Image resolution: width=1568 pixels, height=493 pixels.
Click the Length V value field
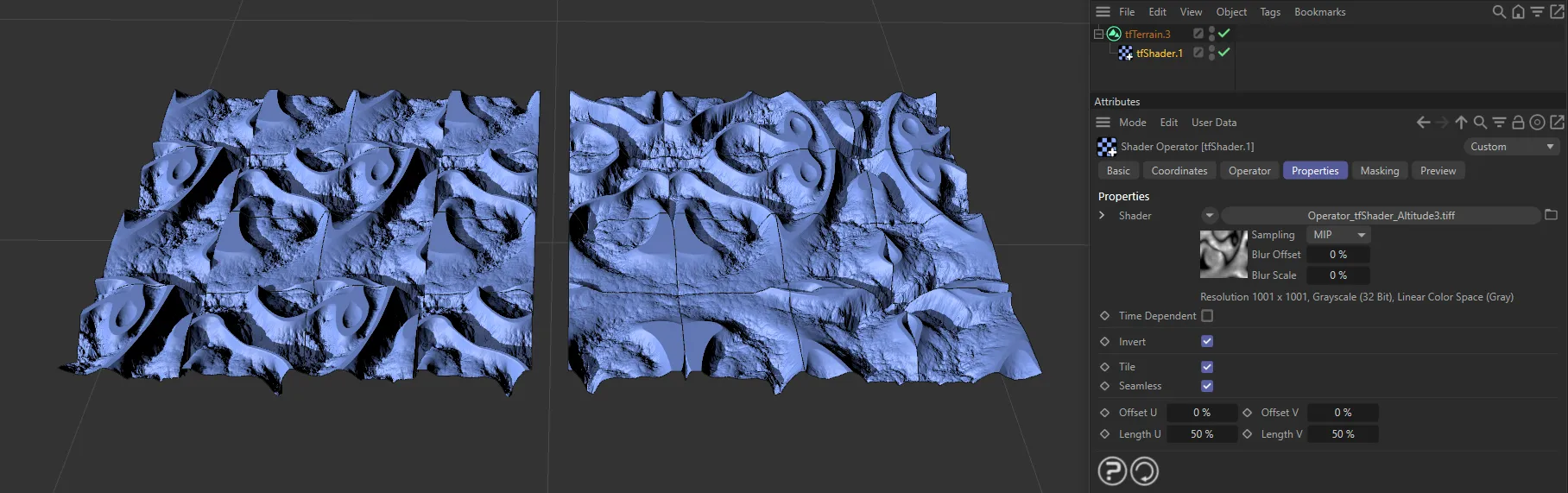[x=1343, y=434]
